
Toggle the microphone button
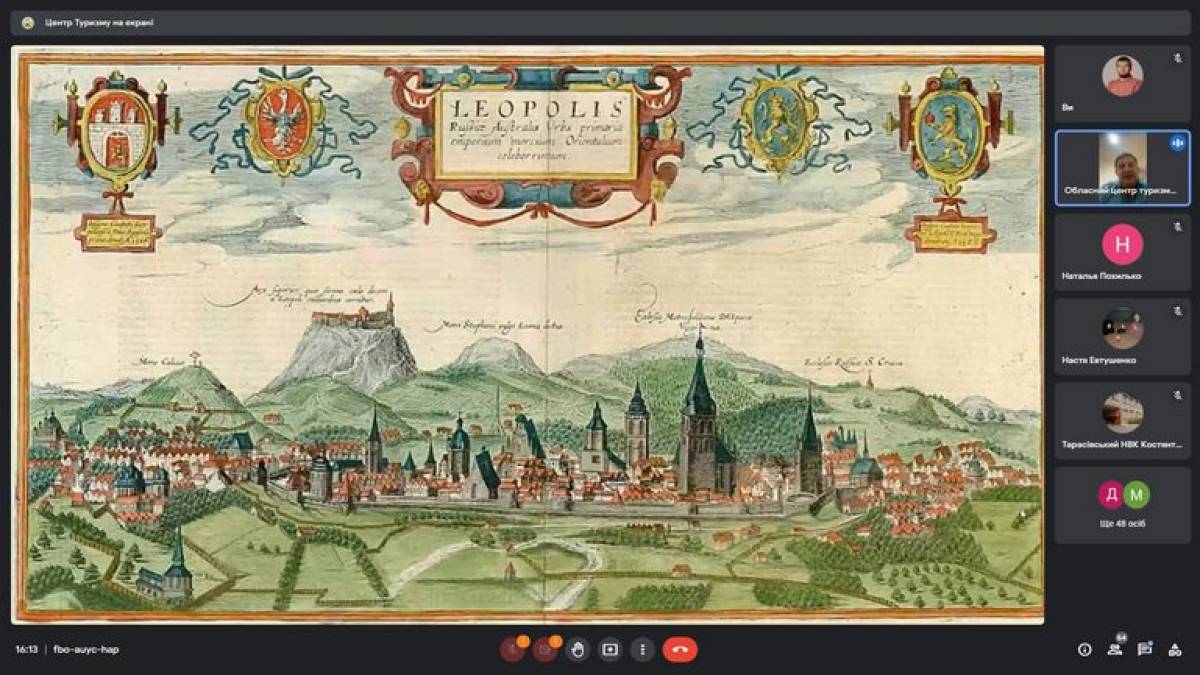coord(512,650)
